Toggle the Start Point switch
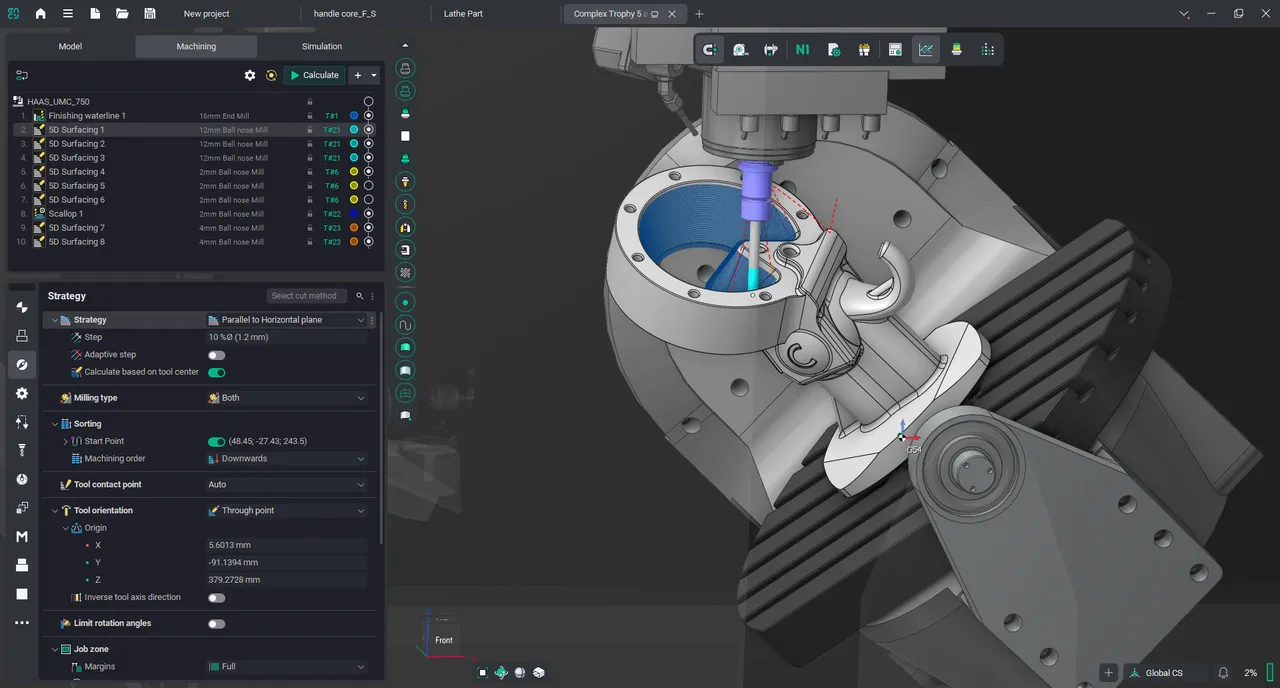This screenshot has height=688, width=1280. click(216, 441)
